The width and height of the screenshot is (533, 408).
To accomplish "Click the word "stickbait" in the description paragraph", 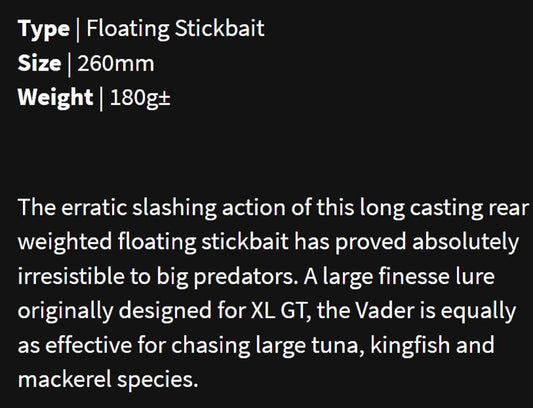I will (x=245, y=241).
